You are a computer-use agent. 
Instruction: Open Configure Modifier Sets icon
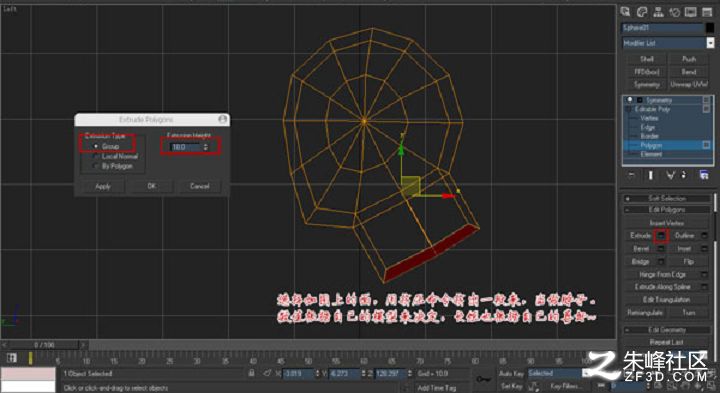point(704,175)
